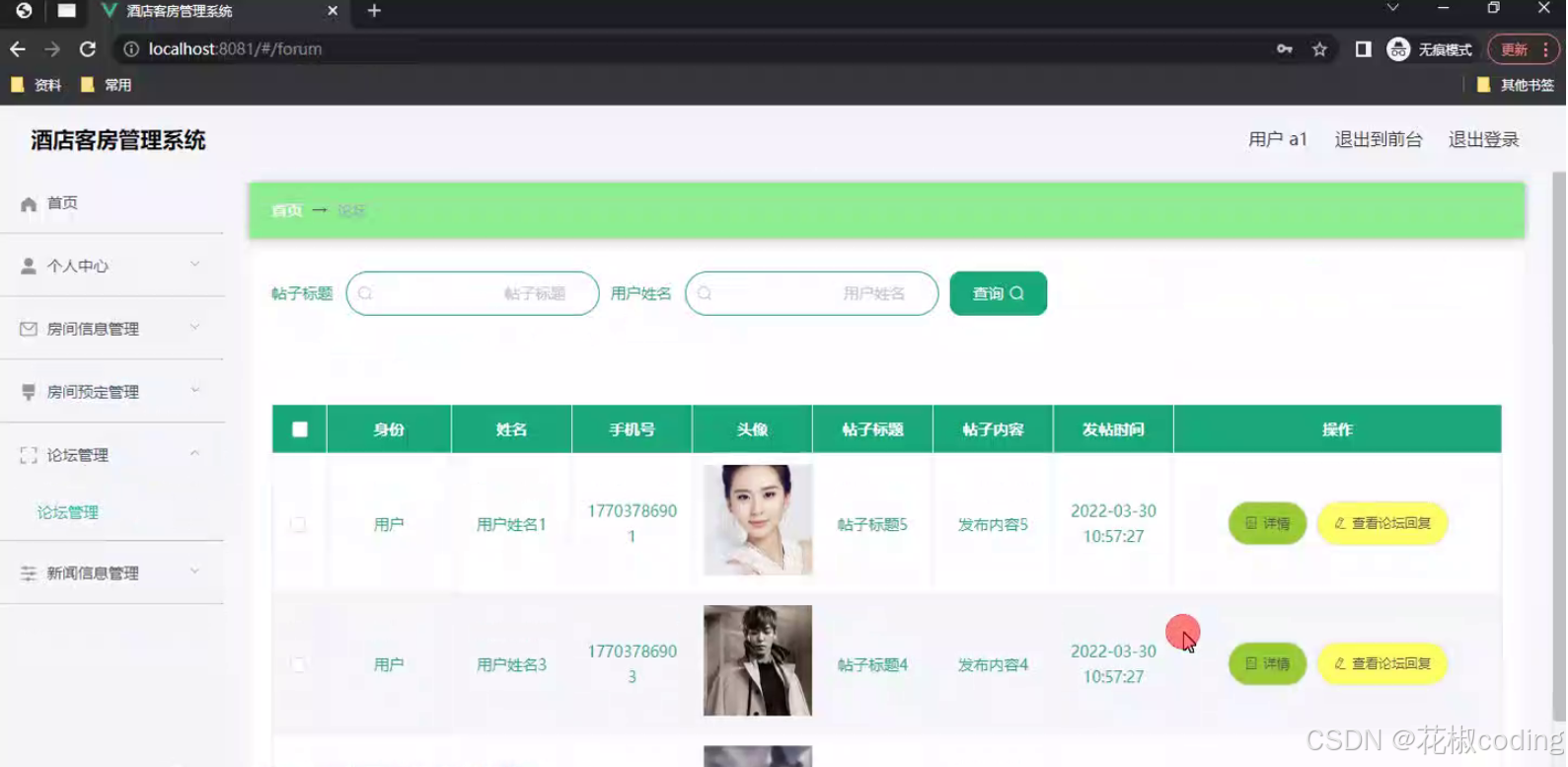1568x767 pixels.
Task: Click bracket icon of 论坛管理 menu
Action: pyautogui.click(x=29, y=455)
